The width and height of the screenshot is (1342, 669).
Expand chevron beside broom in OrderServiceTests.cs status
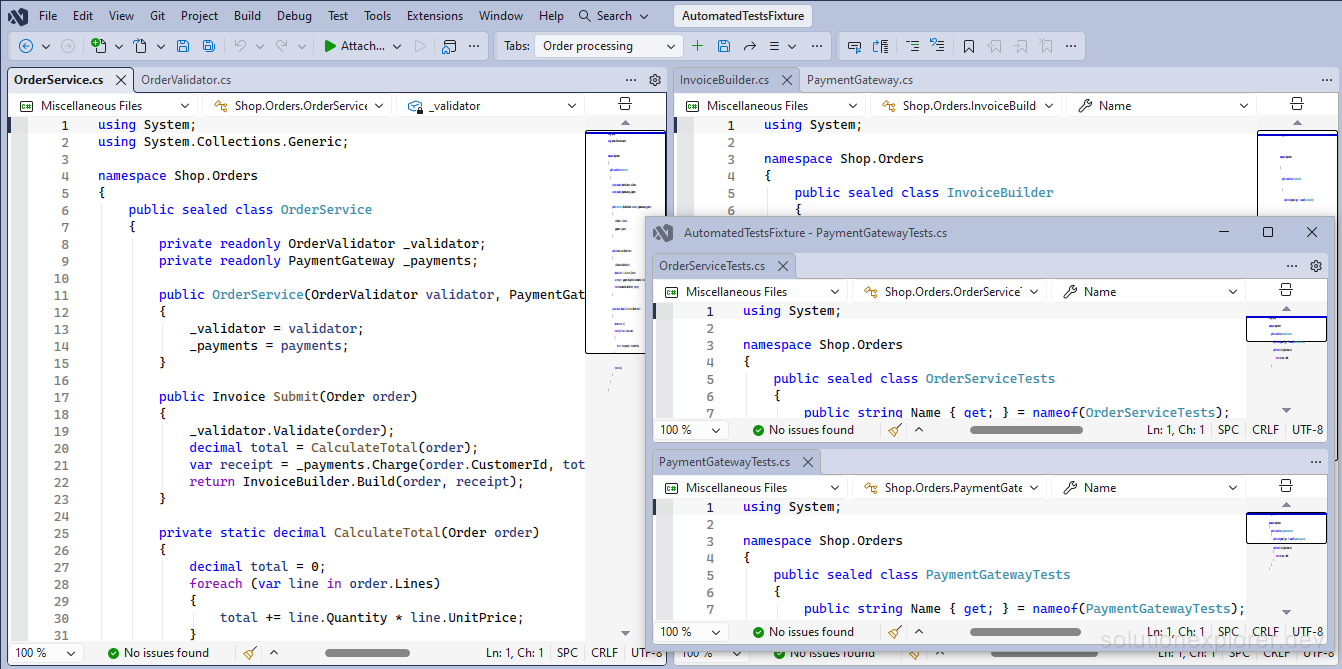[x=919, y=430]
